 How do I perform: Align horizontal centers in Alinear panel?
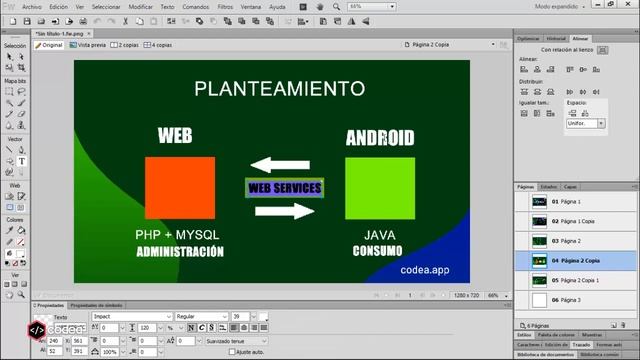(x=537, y=69)
